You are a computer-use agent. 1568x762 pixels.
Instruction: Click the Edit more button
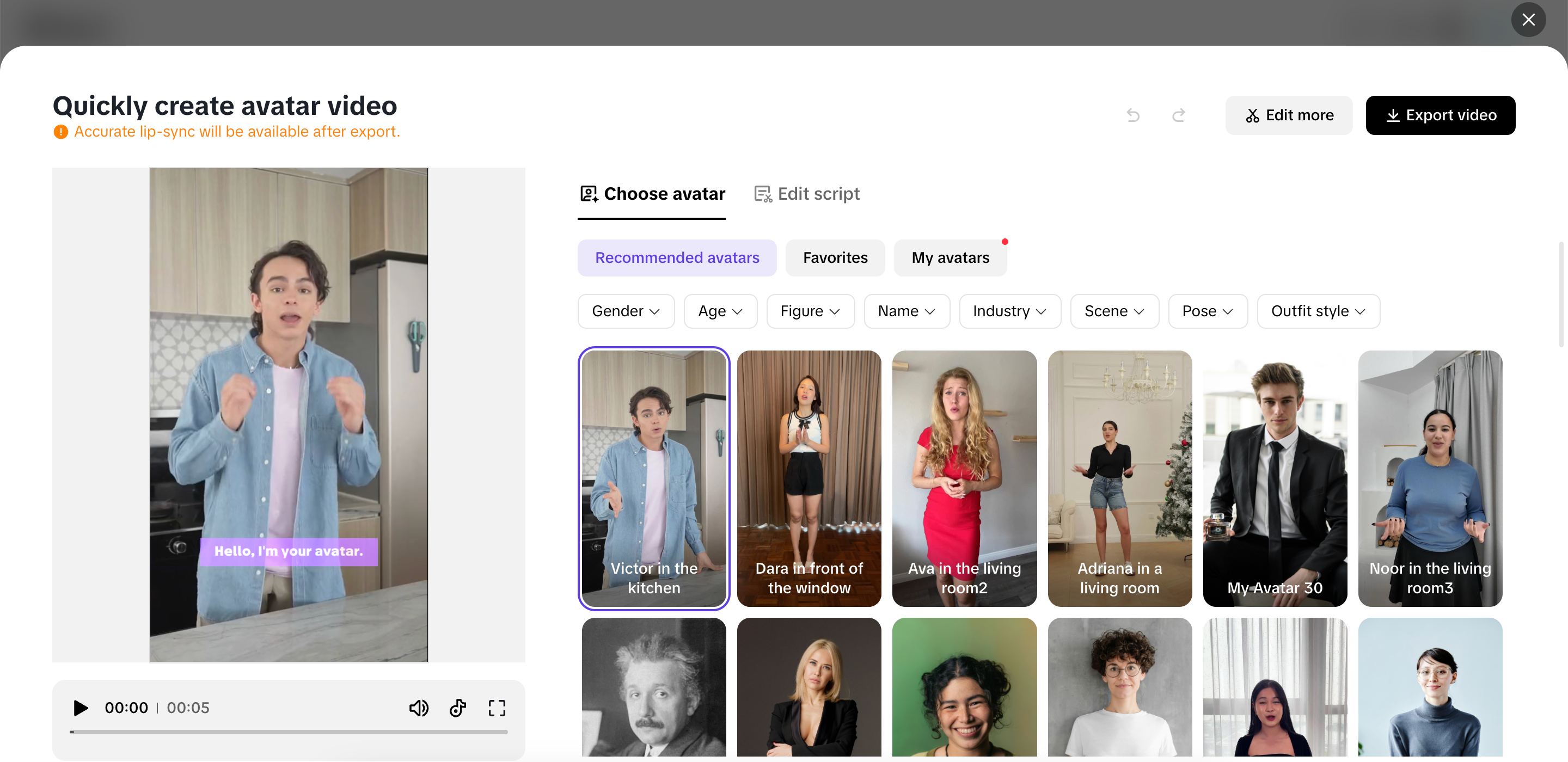click(x=1289, y=115)
